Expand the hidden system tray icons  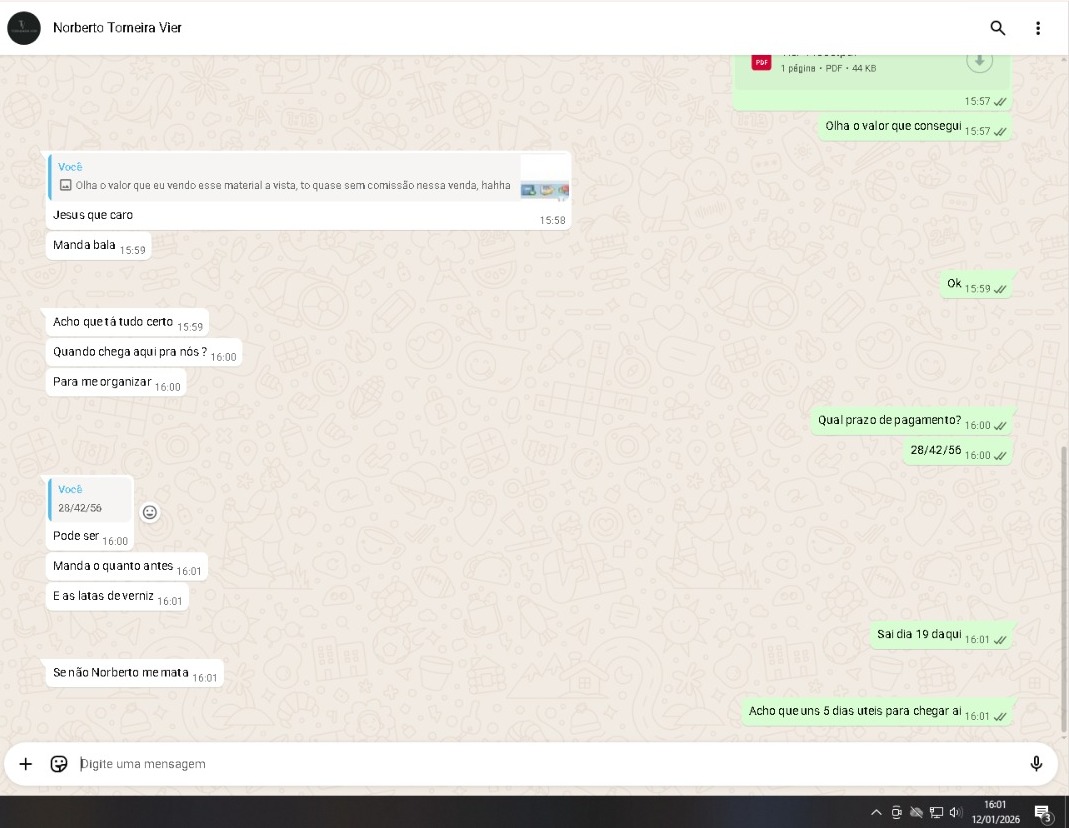[x=876, y=812]
